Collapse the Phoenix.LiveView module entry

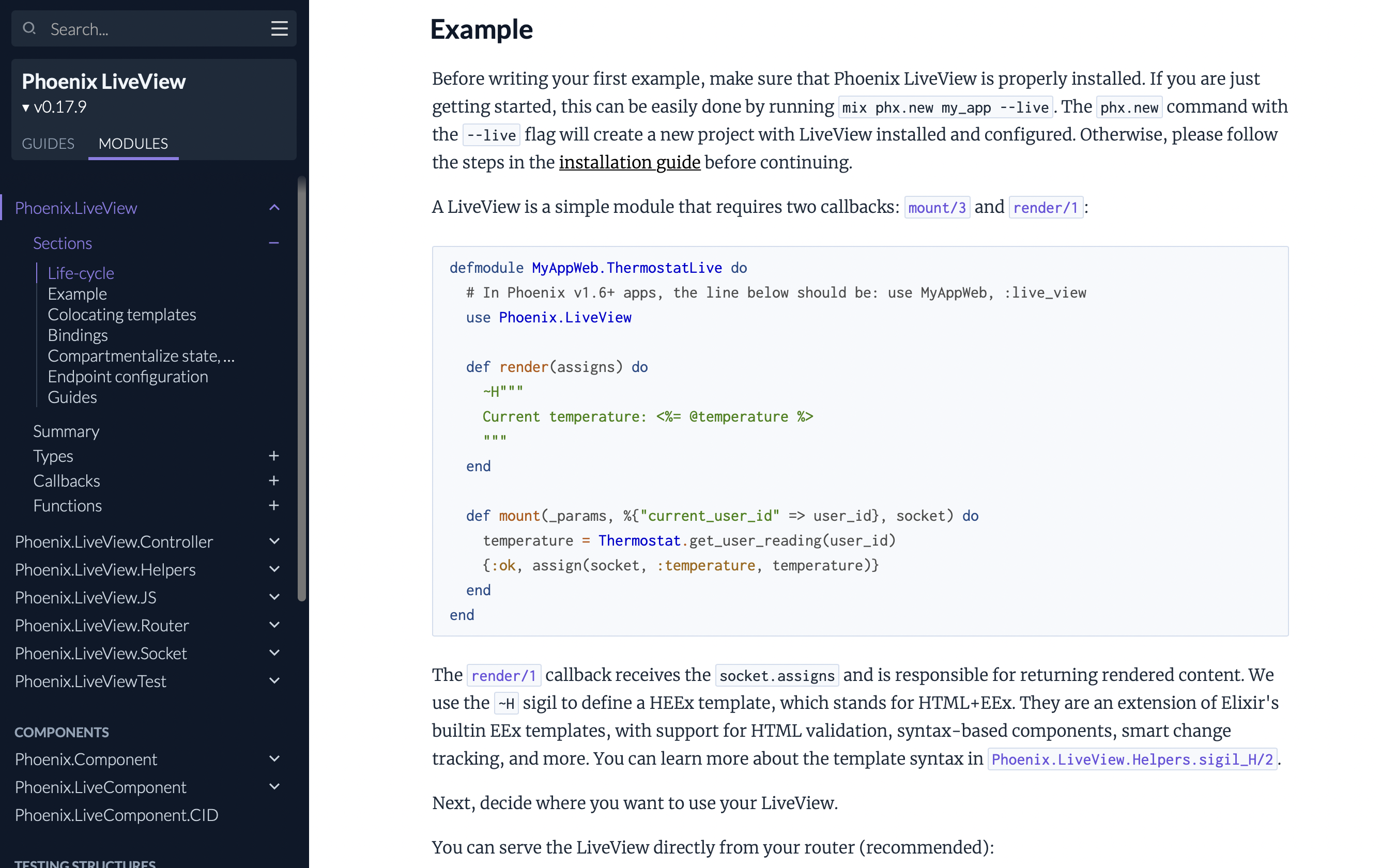(x=274, y=207)
